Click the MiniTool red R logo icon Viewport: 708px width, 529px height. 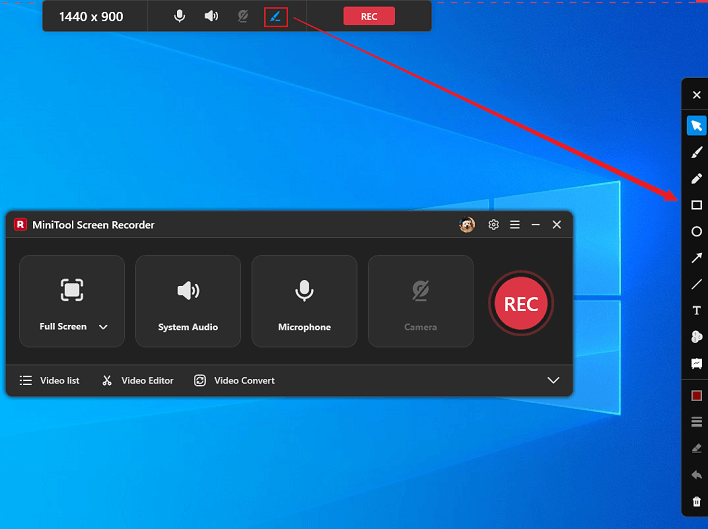[x=20, y=224]
